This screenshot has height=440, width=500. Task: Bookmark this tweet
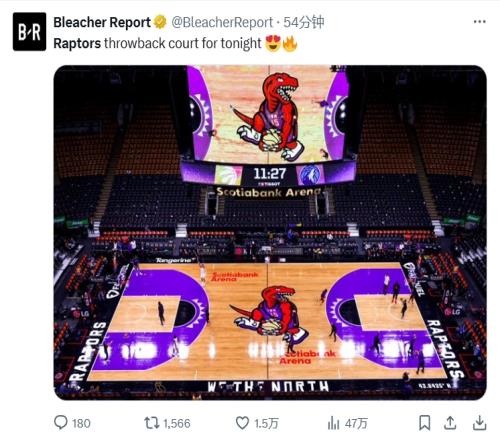tap(424, 423)
